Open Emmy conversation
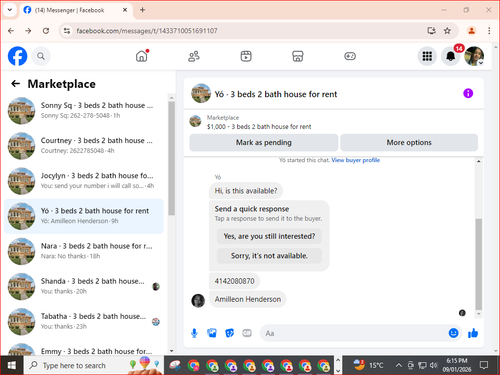 [x=84, y=349]
